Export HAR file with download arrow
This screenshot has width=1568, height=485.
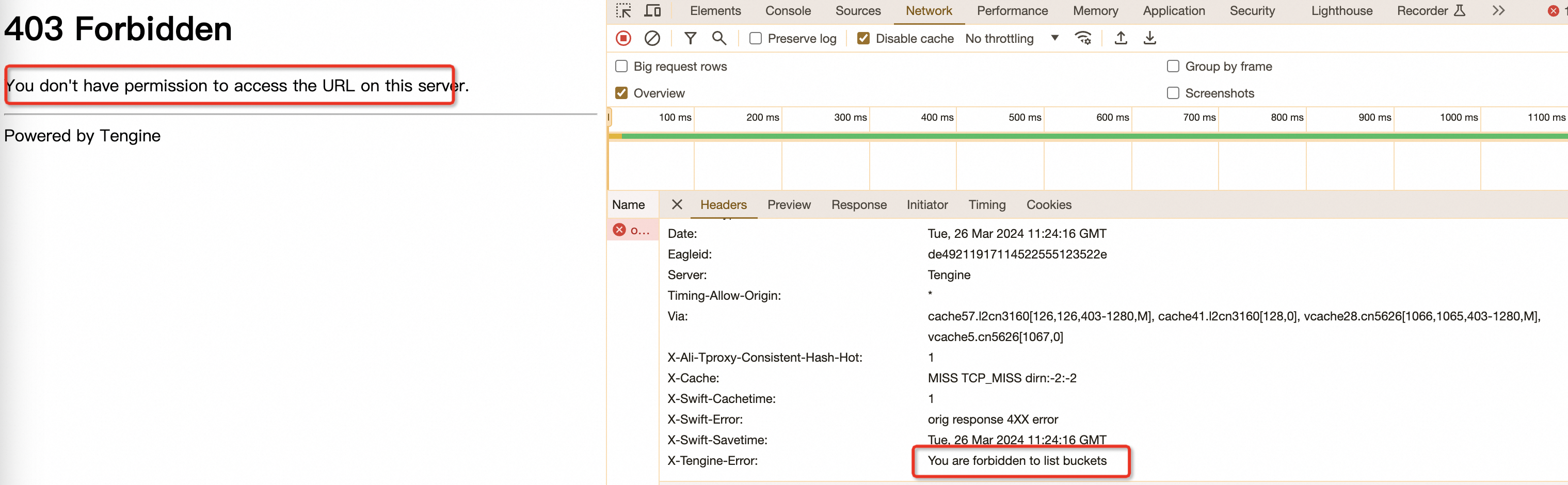(1150, 38)
